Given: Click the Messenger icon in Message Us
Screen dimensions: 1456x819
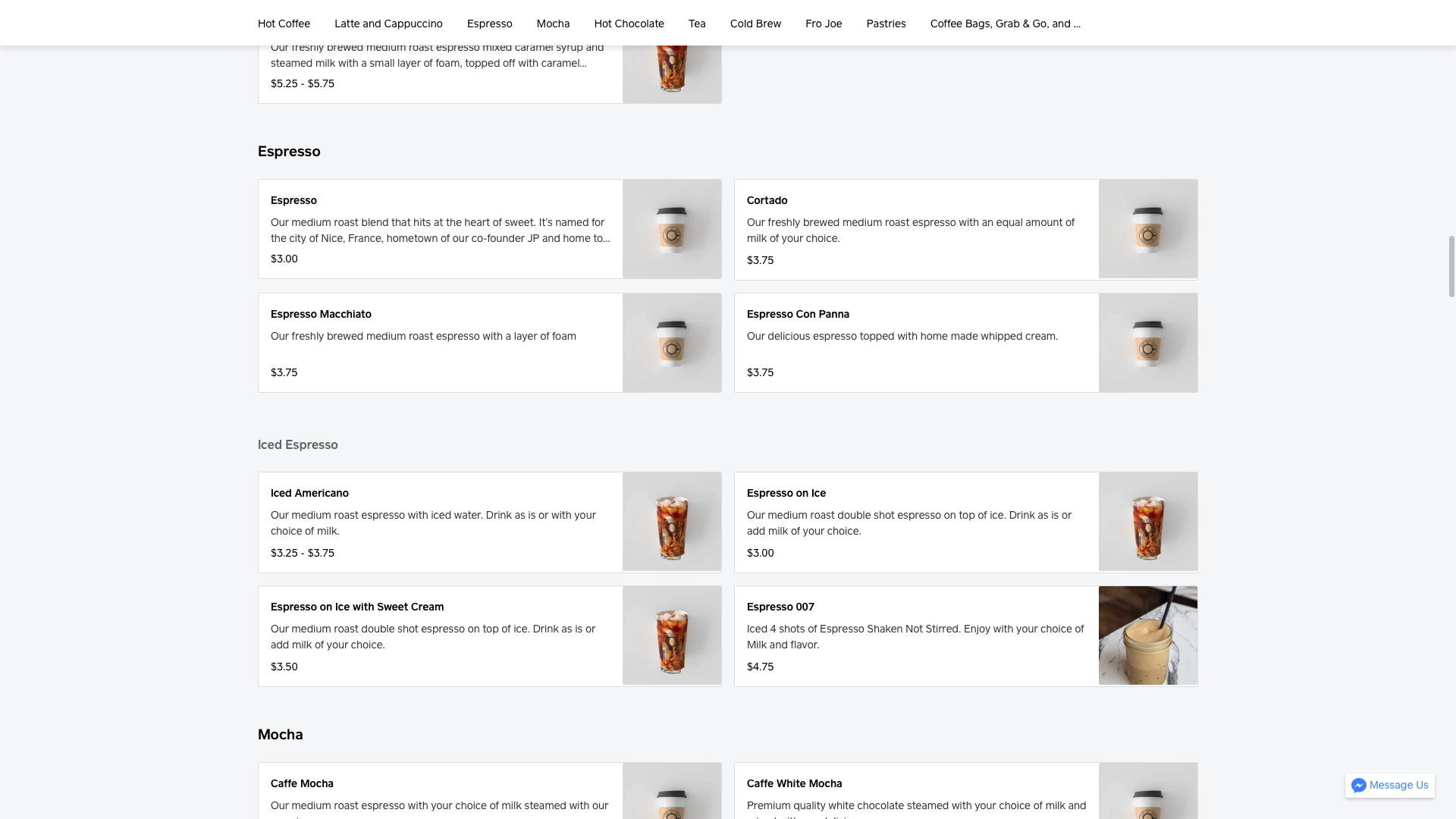Looking at the screenshot, I should point(1358,786).
